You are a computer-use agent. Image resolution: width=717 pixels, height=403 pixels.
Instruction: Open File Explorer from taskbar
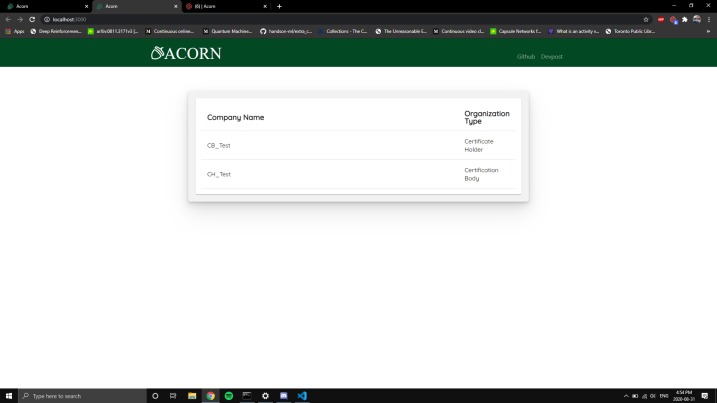tap(192, 396)
